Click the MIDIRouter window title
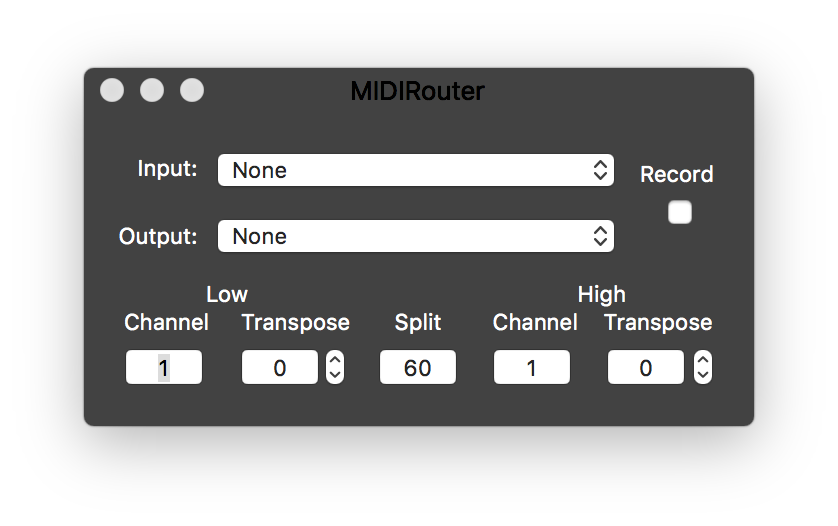This screenshot has width=838, height=526. click(x=417, y=91)
